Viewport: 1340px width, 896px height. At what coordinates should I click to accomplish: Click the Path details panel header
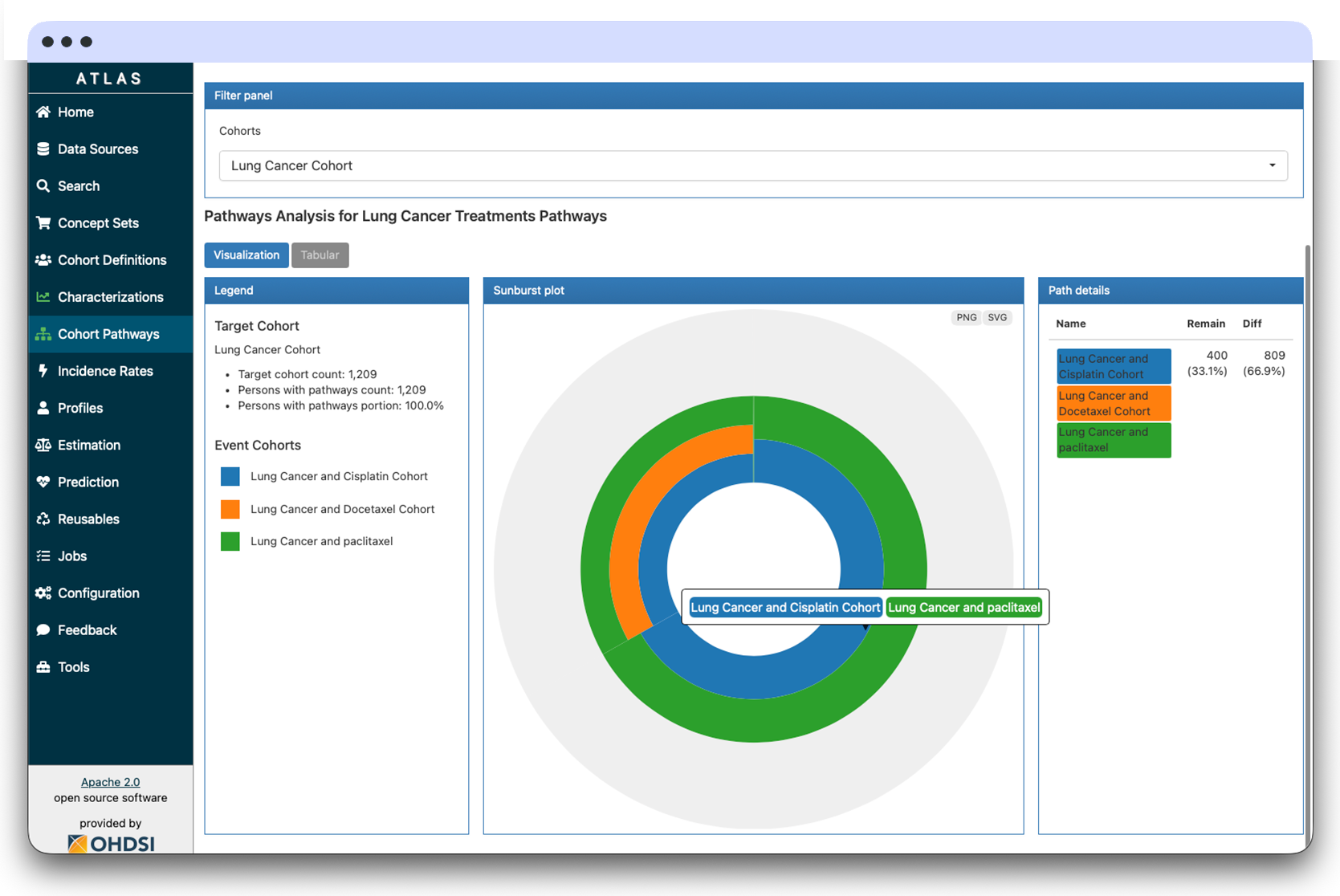pyautogui.click(x=1171, y=290)
